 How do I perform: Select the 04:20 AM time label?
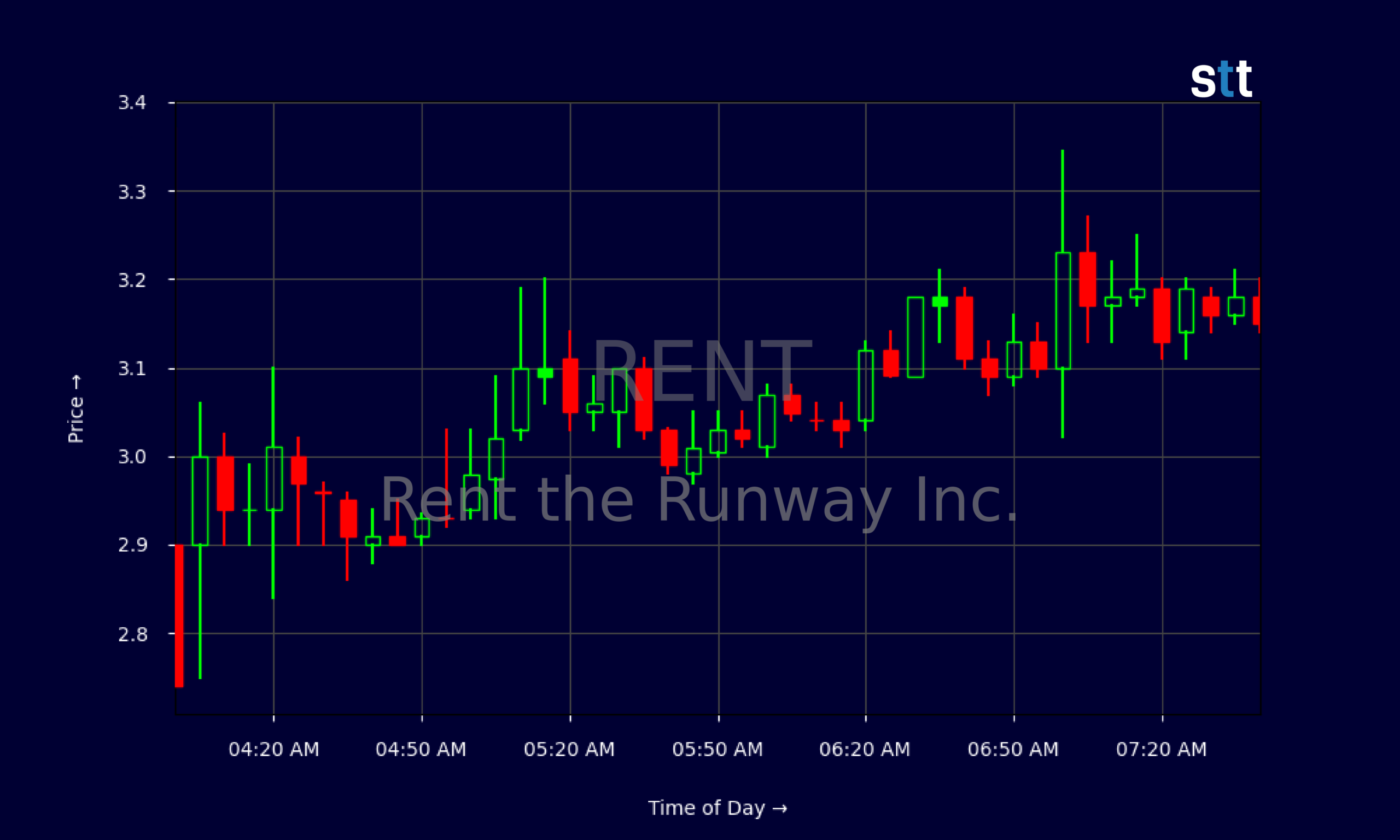coord(274,749)
